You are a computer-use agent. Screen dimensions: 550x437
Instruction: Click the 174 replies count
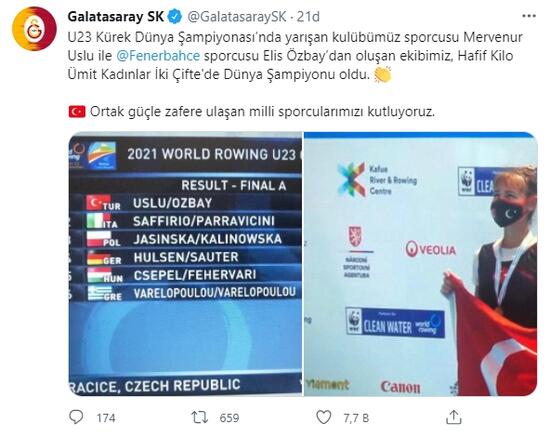(106, 418)
